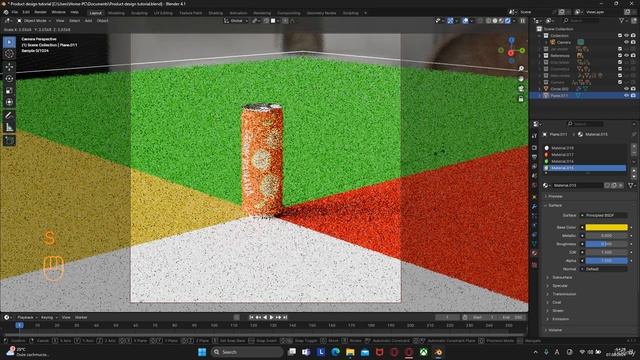
Task: Expand the Emission section
Action: [x=560, y=319]
